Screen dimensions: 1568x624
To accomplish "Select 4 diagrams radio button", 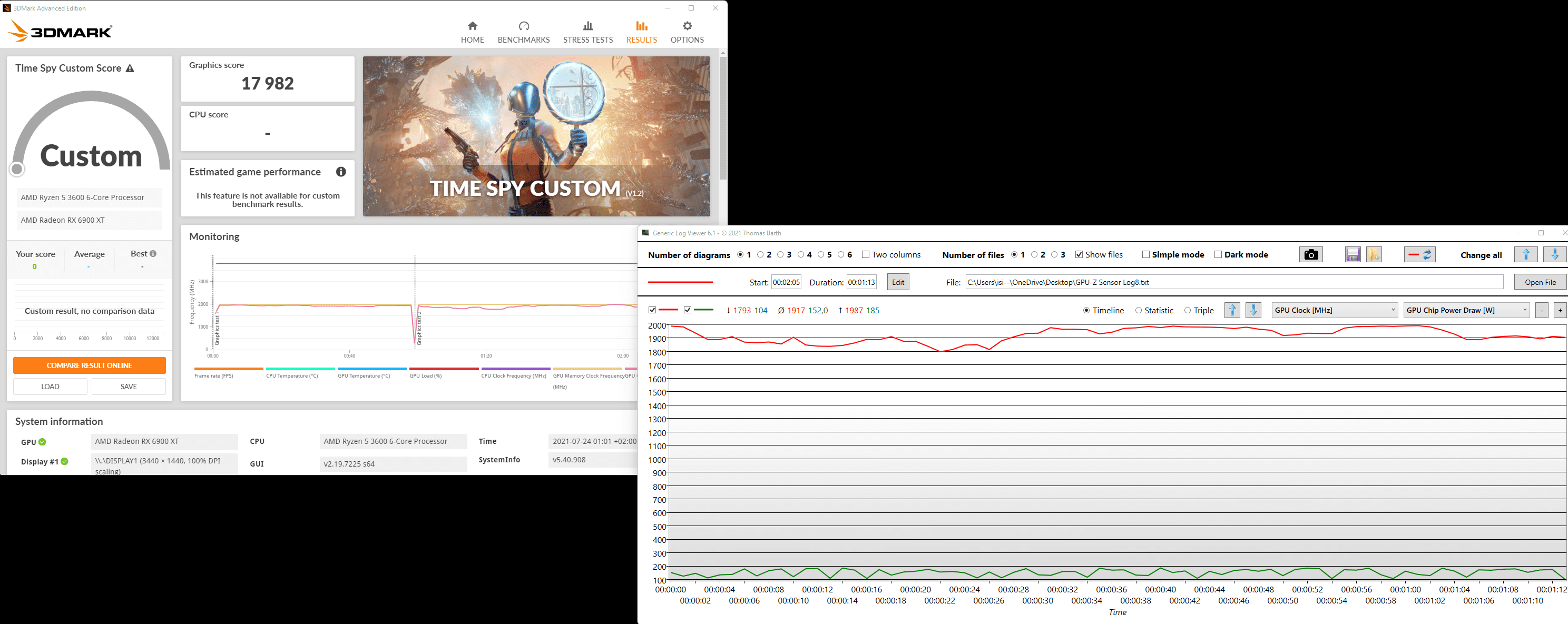I will coord(800,254).
